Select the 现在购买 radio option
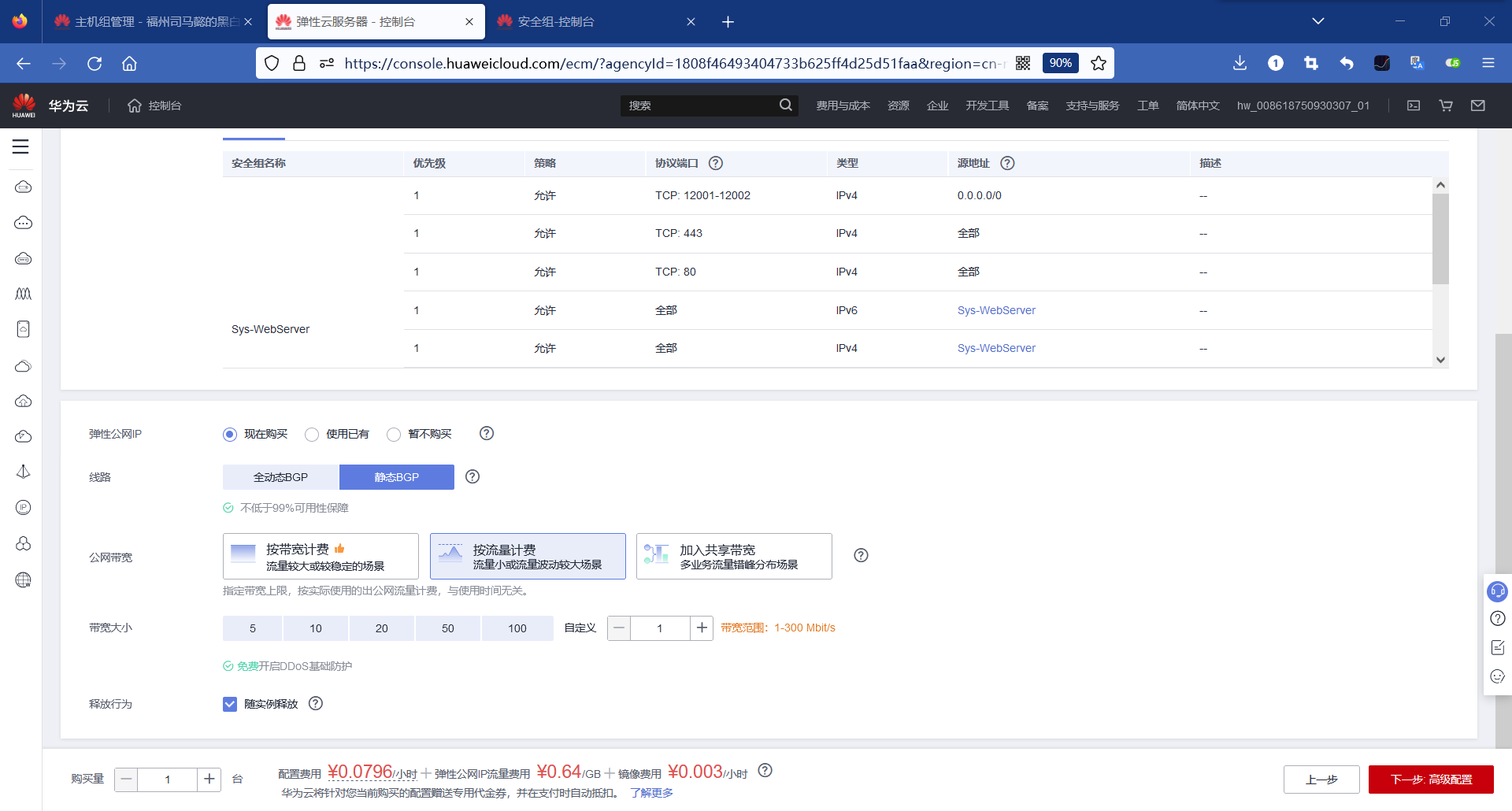 230,435
